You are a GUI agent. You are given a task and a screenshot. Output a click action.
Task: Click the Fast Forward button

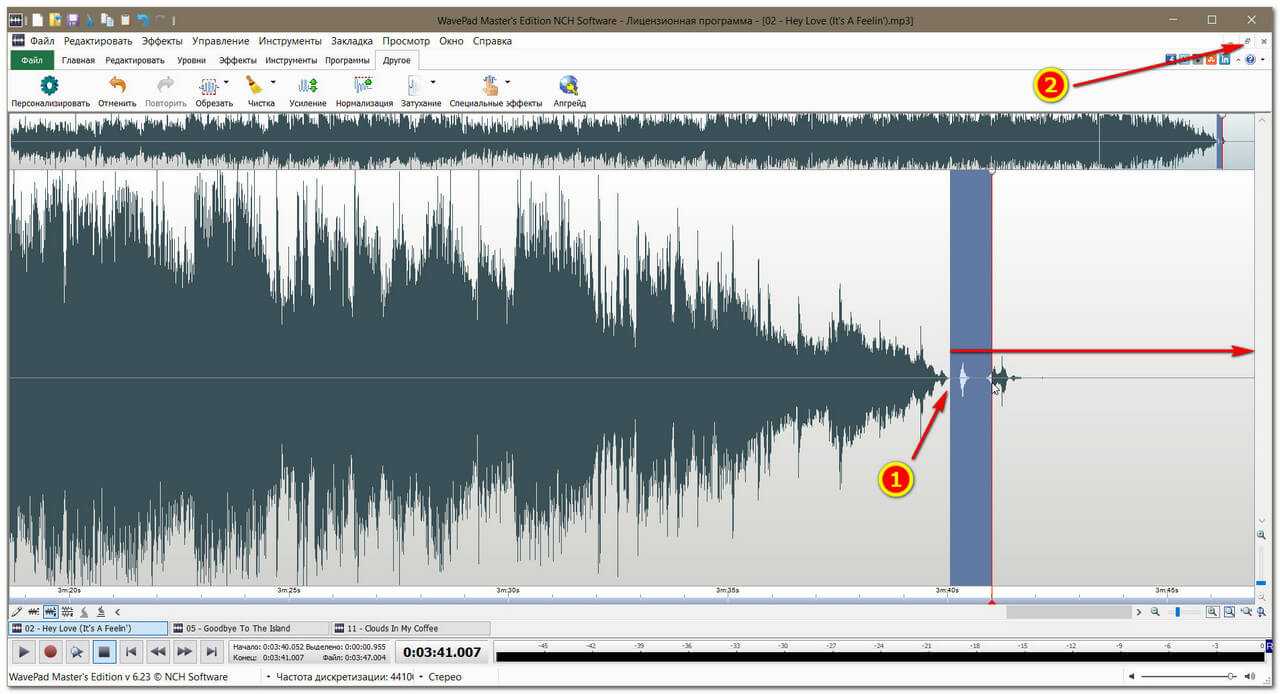pyautogui.click(x=184, y=652)
